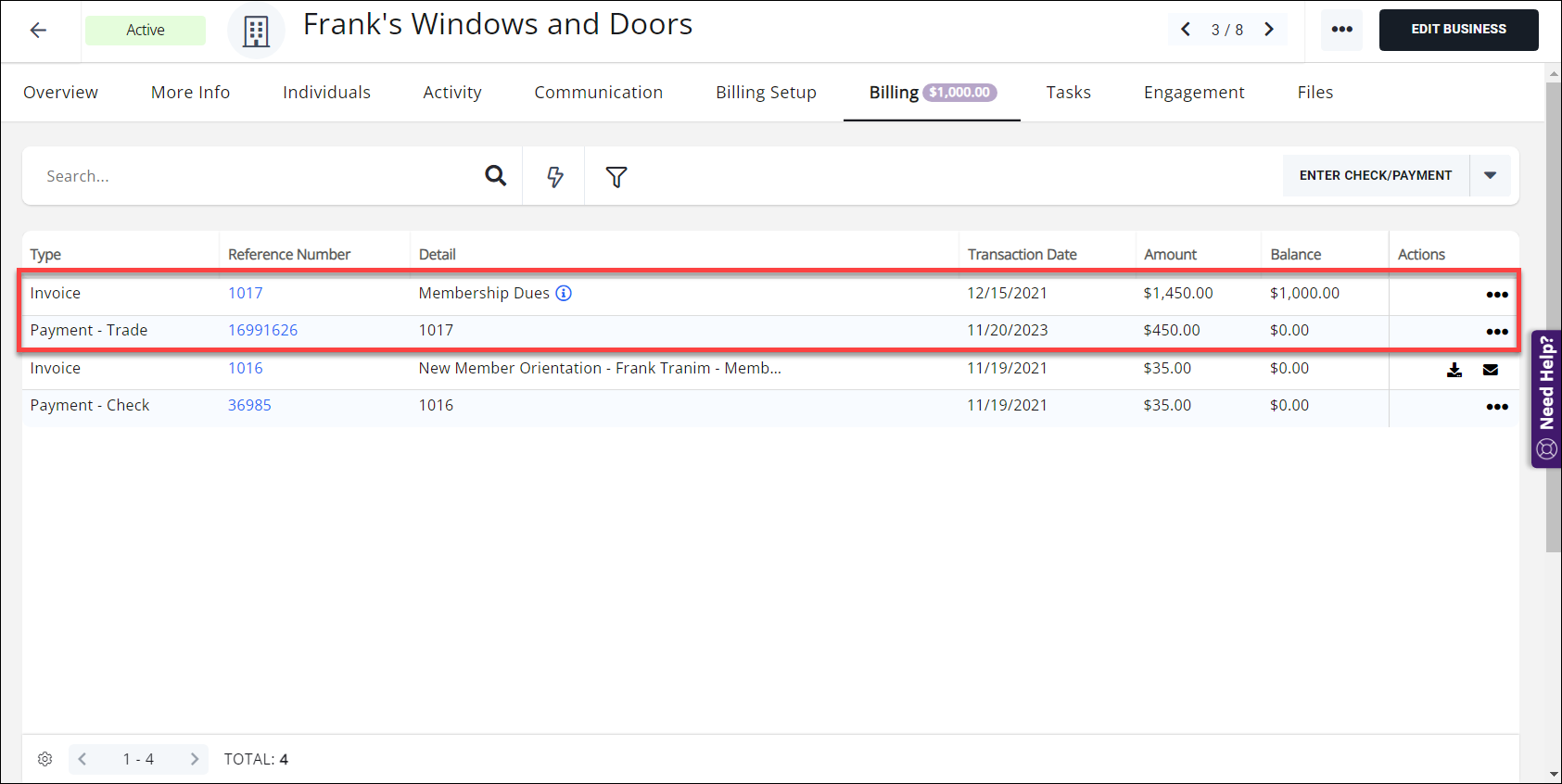This screenshot has height=784, width=1562.
Task: Open actions menu for Payment - Check row
Action: click(1497, 407)
